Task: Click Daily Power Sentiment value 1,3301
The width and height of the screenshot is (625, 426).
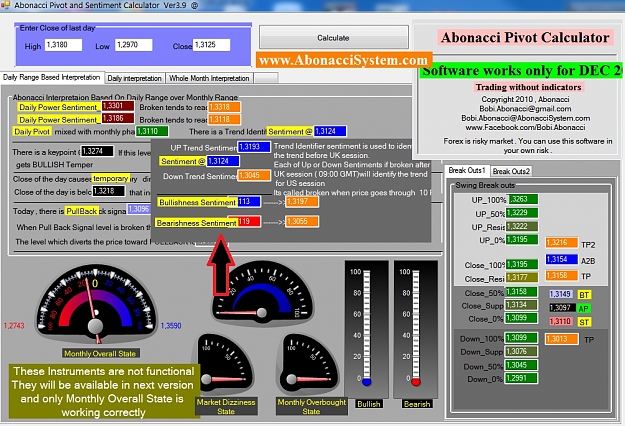Action: tap(118, 106)
